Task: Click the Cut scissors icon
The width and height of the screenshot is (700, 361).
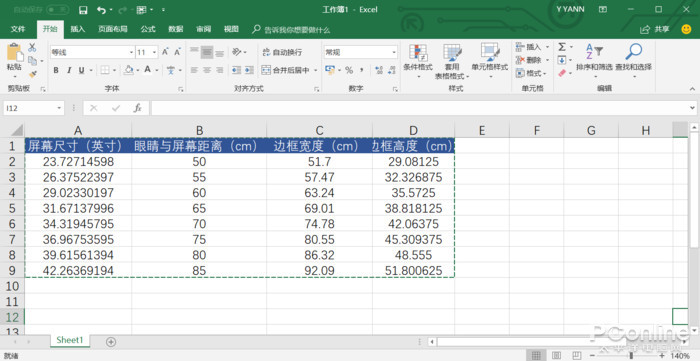Action: [32, 47]
